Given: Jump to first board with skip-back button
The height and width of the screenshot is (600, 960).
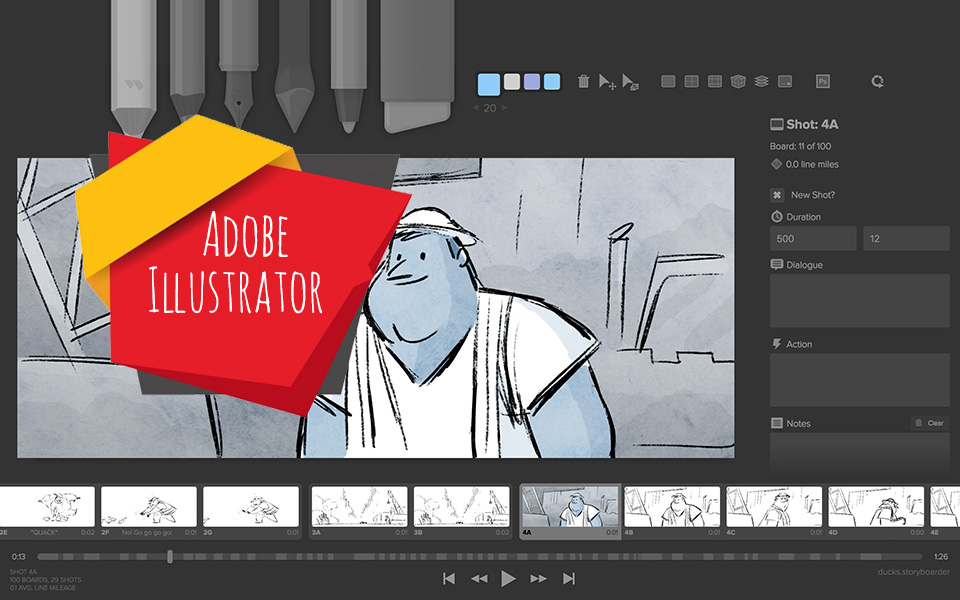Looking at the screenshot, I should tap(449, 579).
